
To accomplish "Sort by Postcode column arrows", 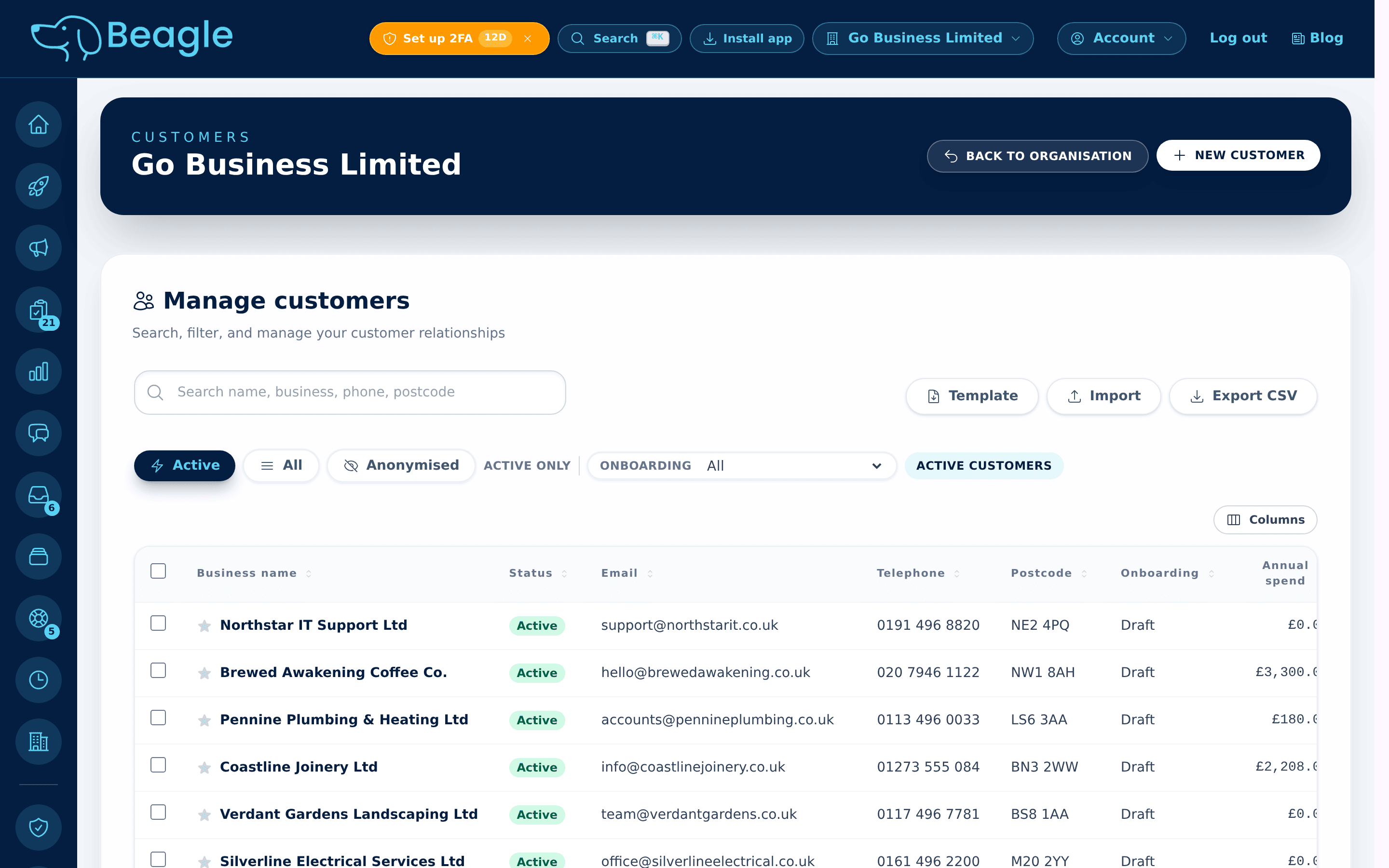I will click(1084, 573).
